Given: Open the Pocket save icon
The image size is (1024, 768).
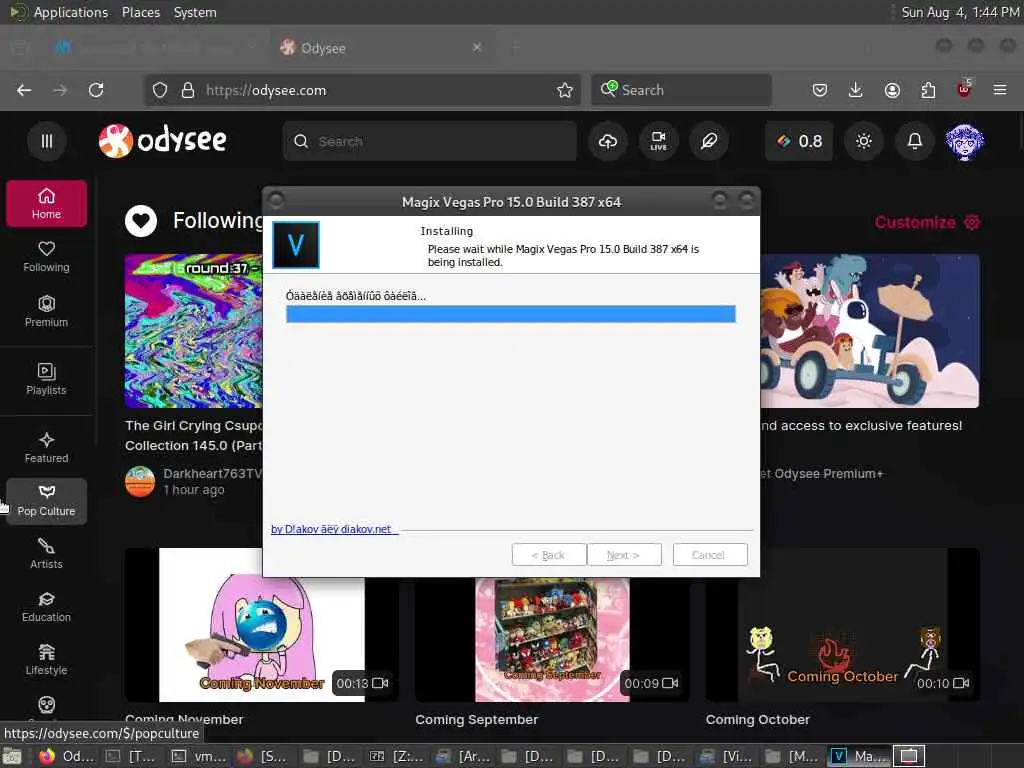Looking at the screenshot, I should (820, 90).
